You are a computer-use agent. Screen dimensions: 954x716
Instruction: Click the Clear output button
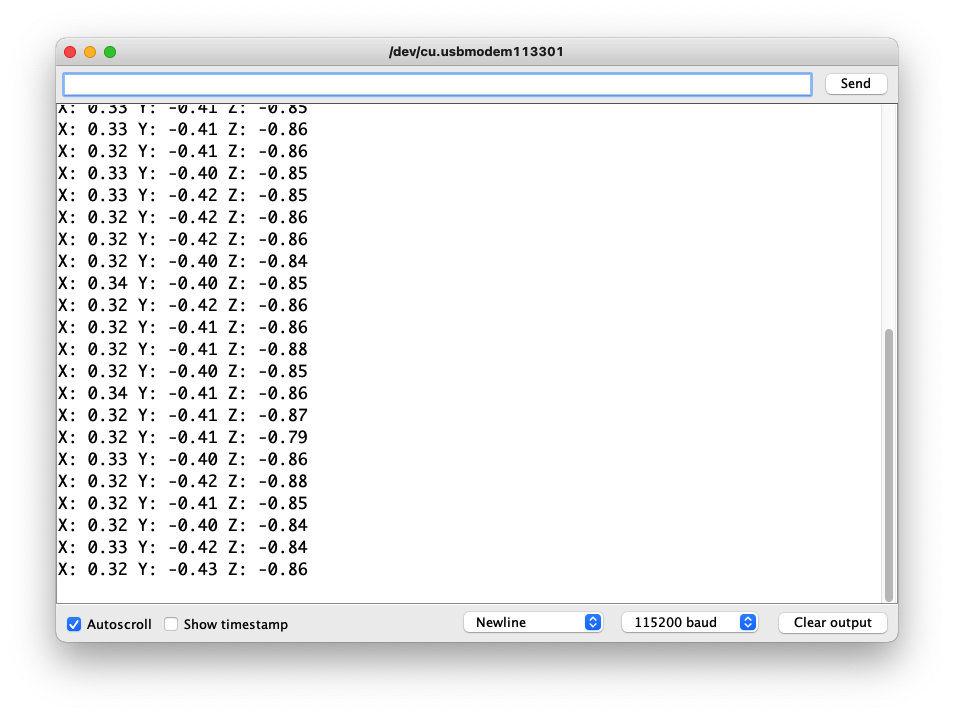pyautogui.click(x=832, y=622)
